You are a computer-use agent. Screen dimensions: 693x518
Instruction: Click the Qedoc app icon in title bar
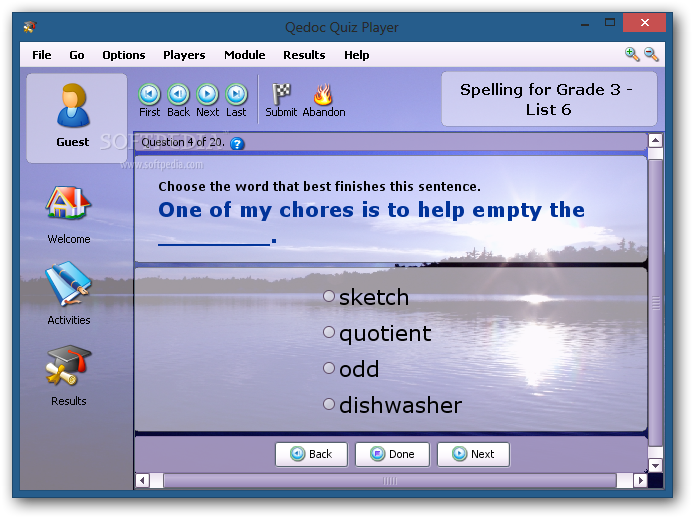coord(30,27)
